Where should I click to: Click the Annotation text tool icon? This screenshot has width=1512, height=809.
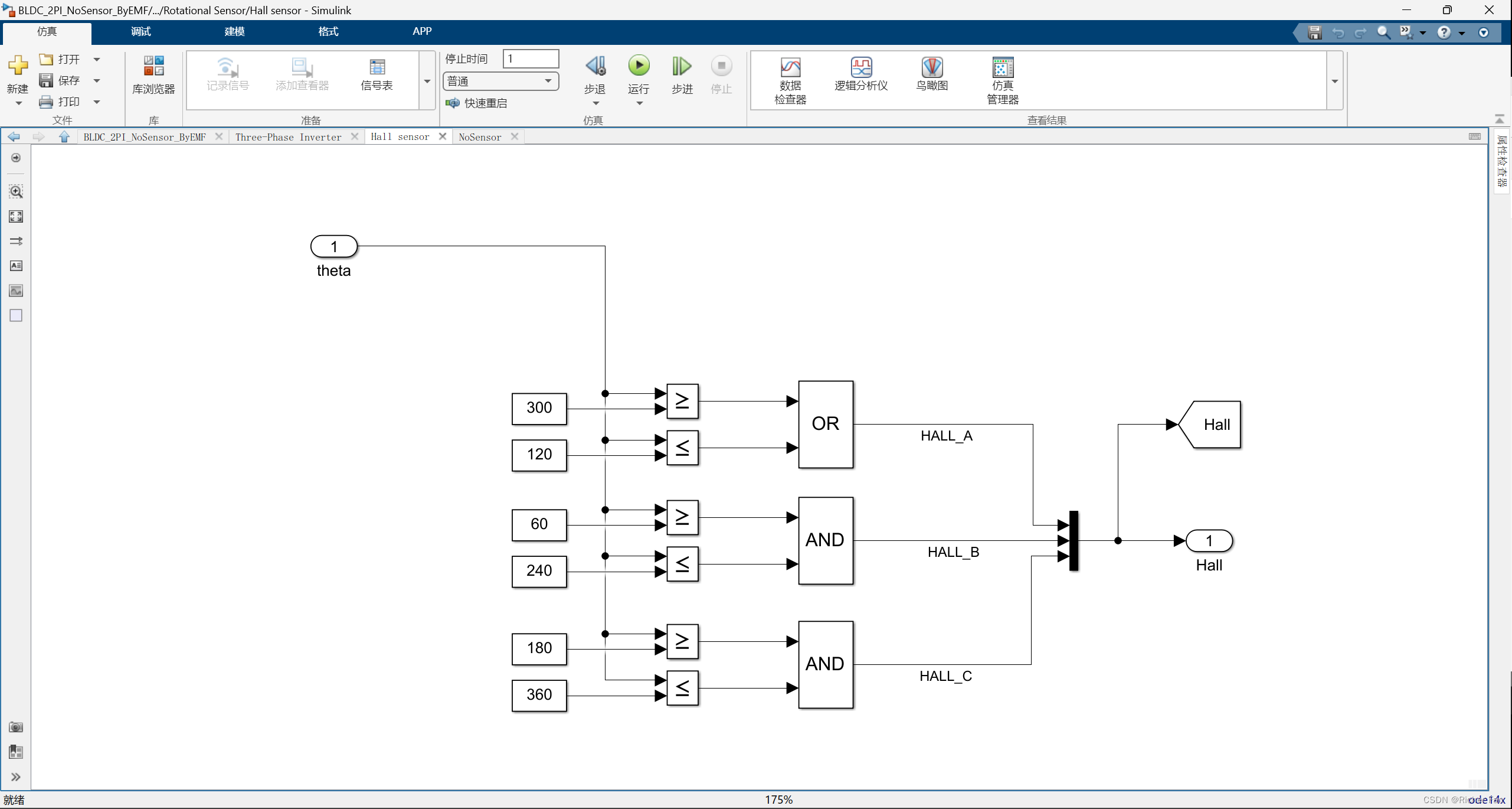tap(16, 266)
